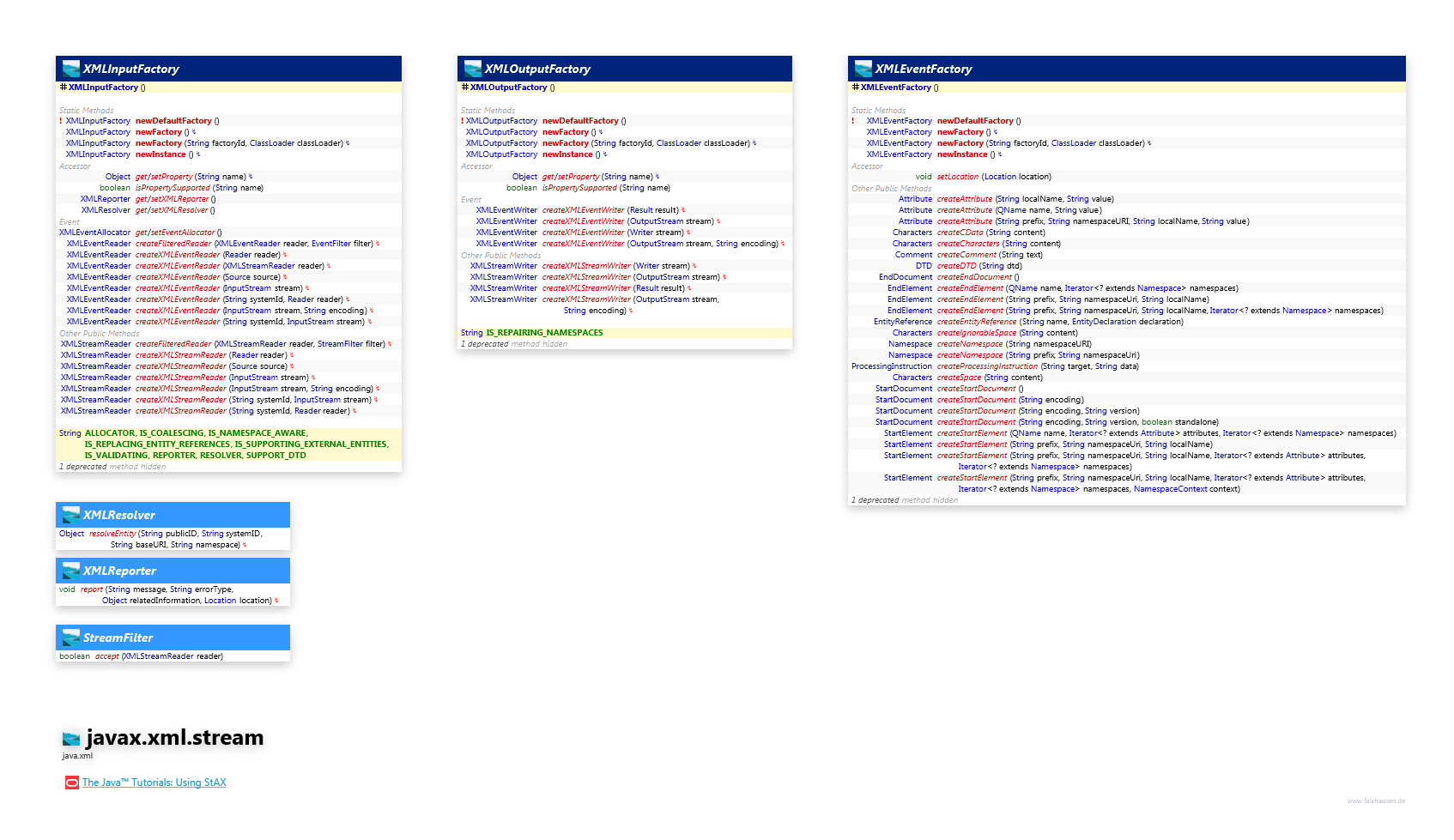Open the www.falkhausen.de link
Screen dimensions: 1454x840
(1376, 801)
